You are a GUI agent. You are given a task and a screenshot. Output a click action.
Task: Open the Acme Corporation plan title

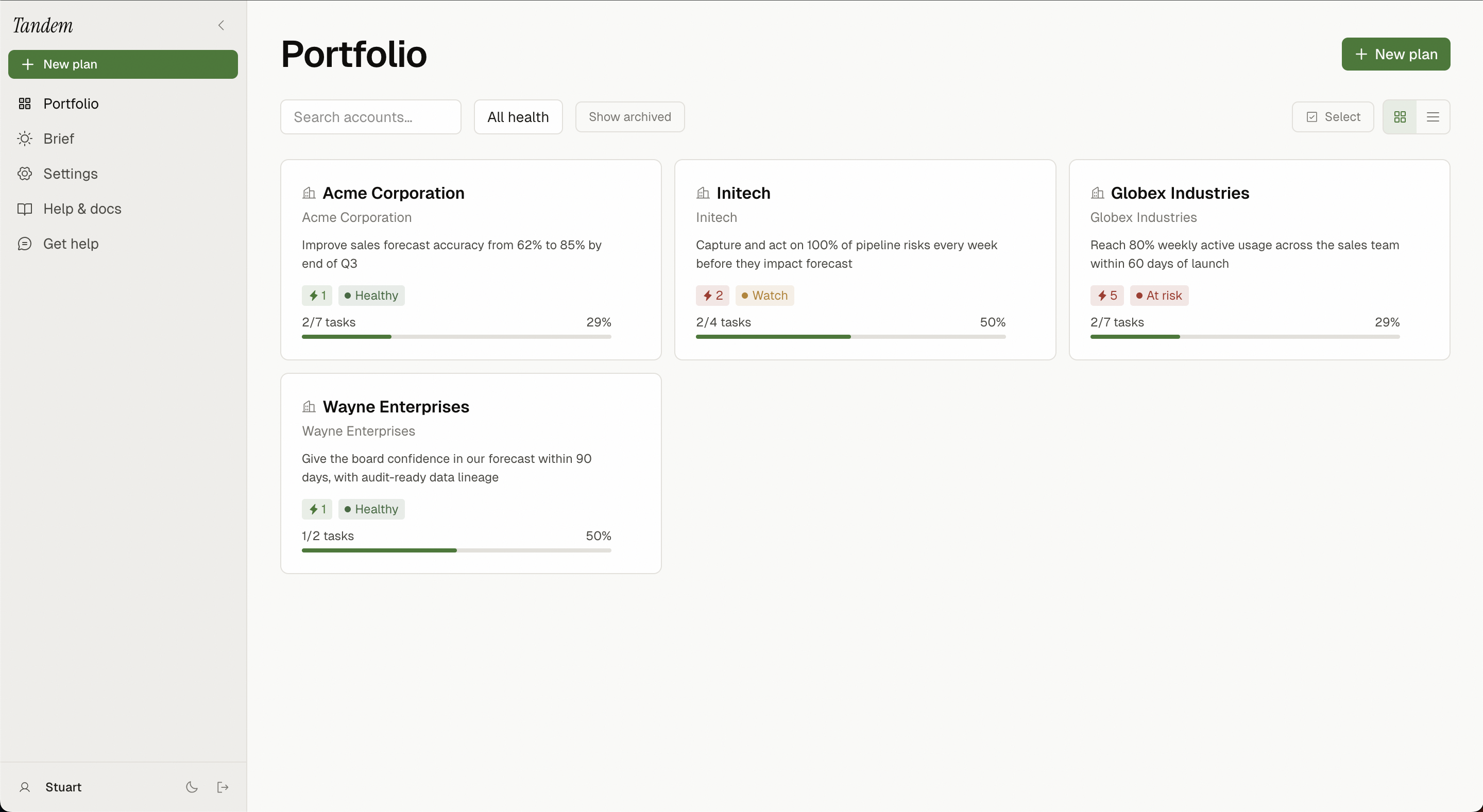tap(393, 193)
